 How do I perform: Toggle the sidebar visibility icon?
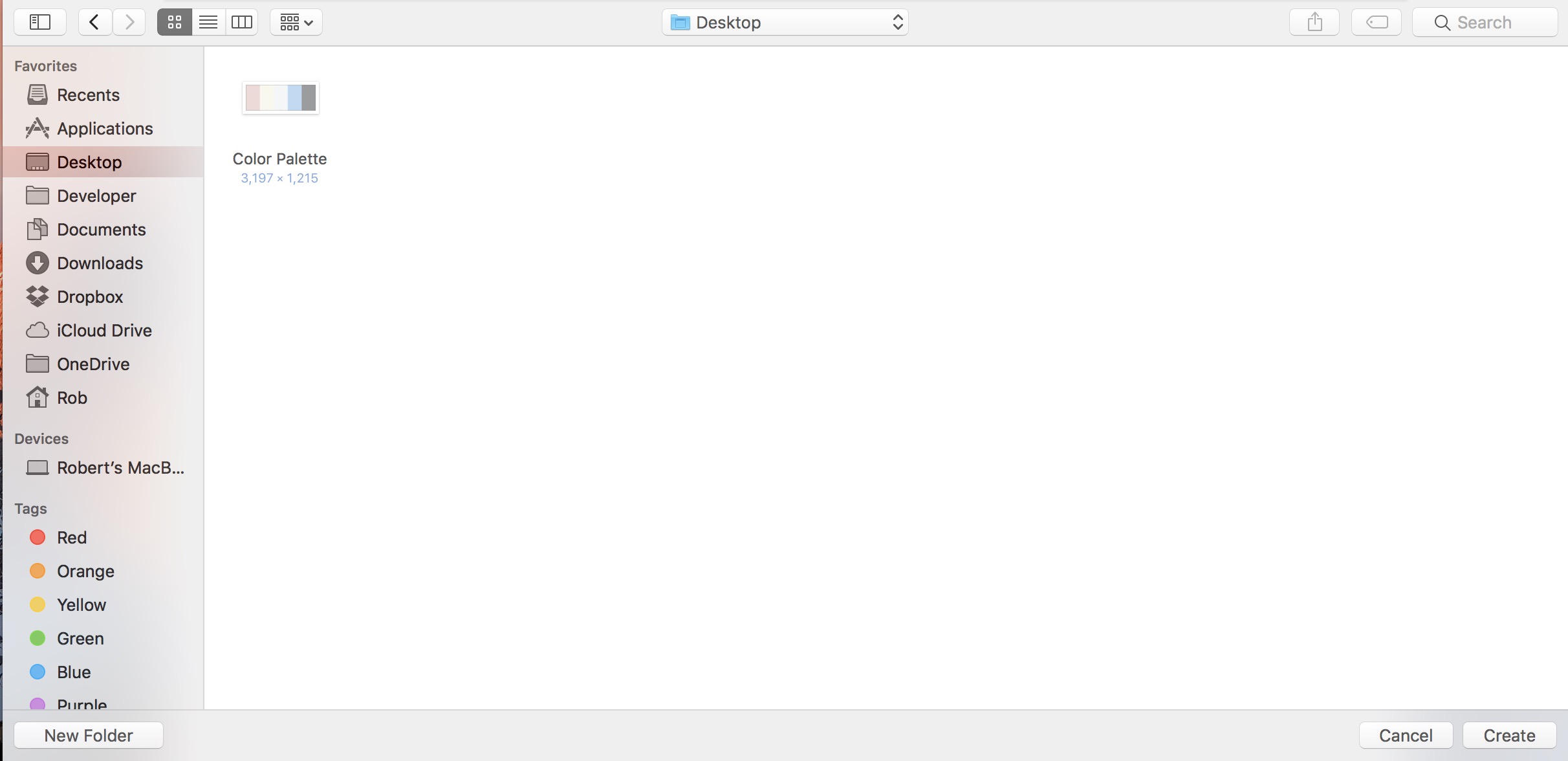coord(39,21)
